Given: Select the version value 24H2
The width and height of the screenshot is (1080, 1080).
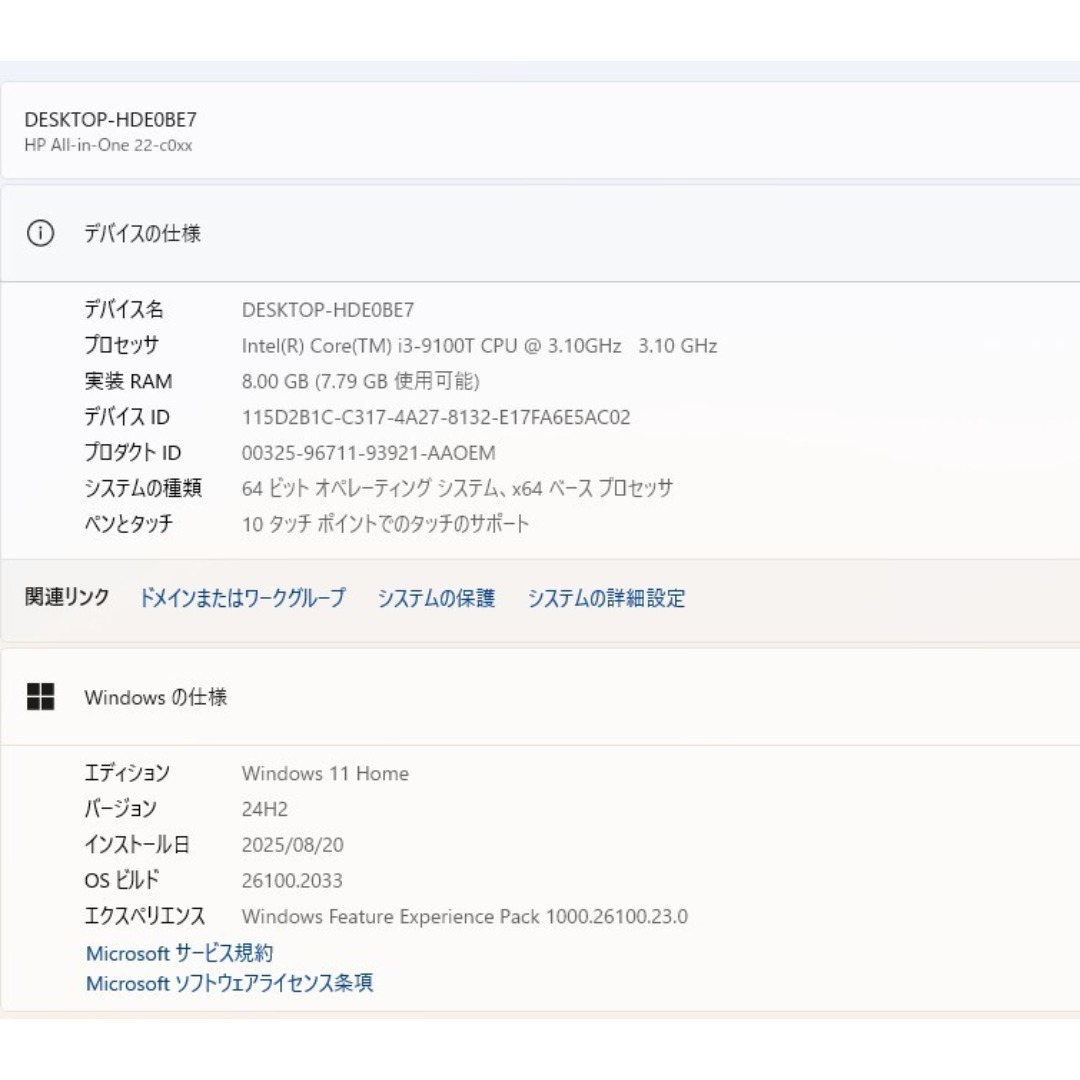Looking at the screenshot, I should [x=264, y=809].
